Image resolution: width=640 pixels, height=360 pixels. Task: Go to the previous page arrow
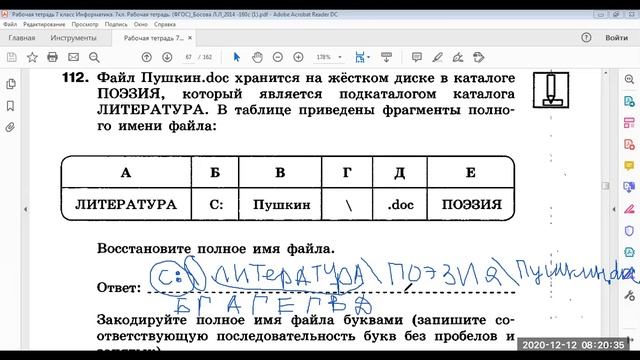point(147,57)
